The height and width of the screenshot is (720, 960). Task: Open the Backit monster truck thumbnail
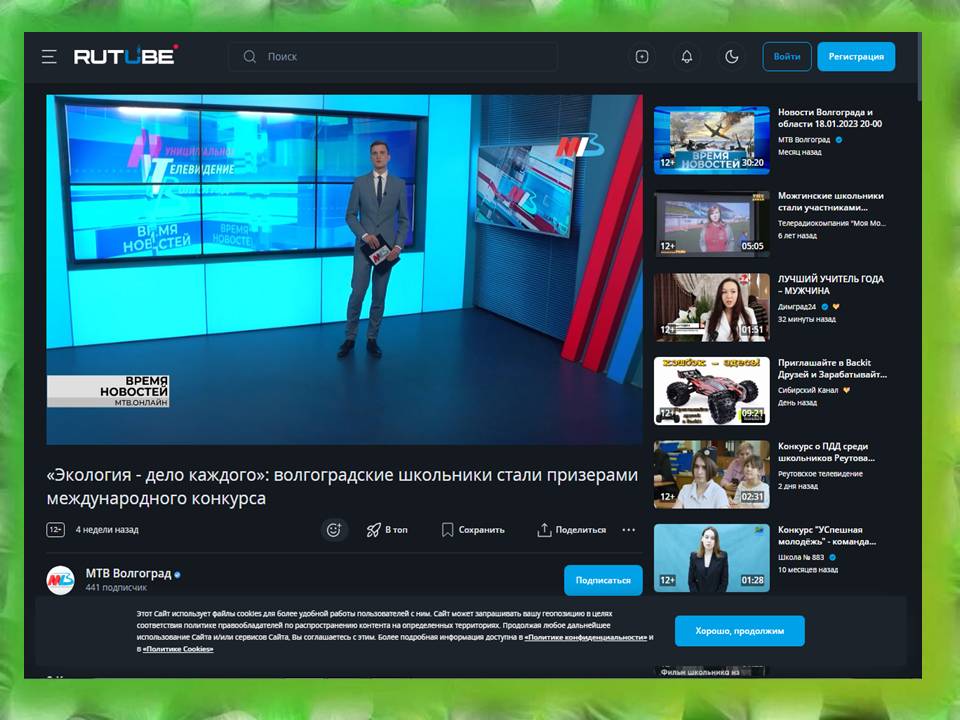[x=711, y=391]
